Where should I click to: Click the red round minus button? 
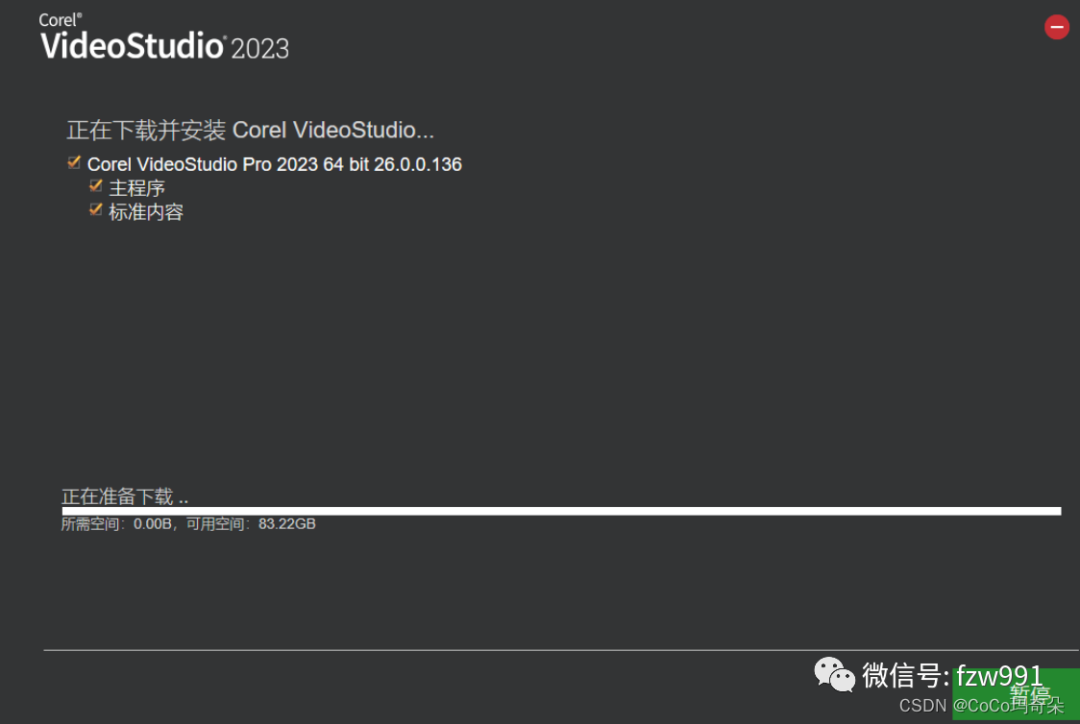(x=1057, y=27)
